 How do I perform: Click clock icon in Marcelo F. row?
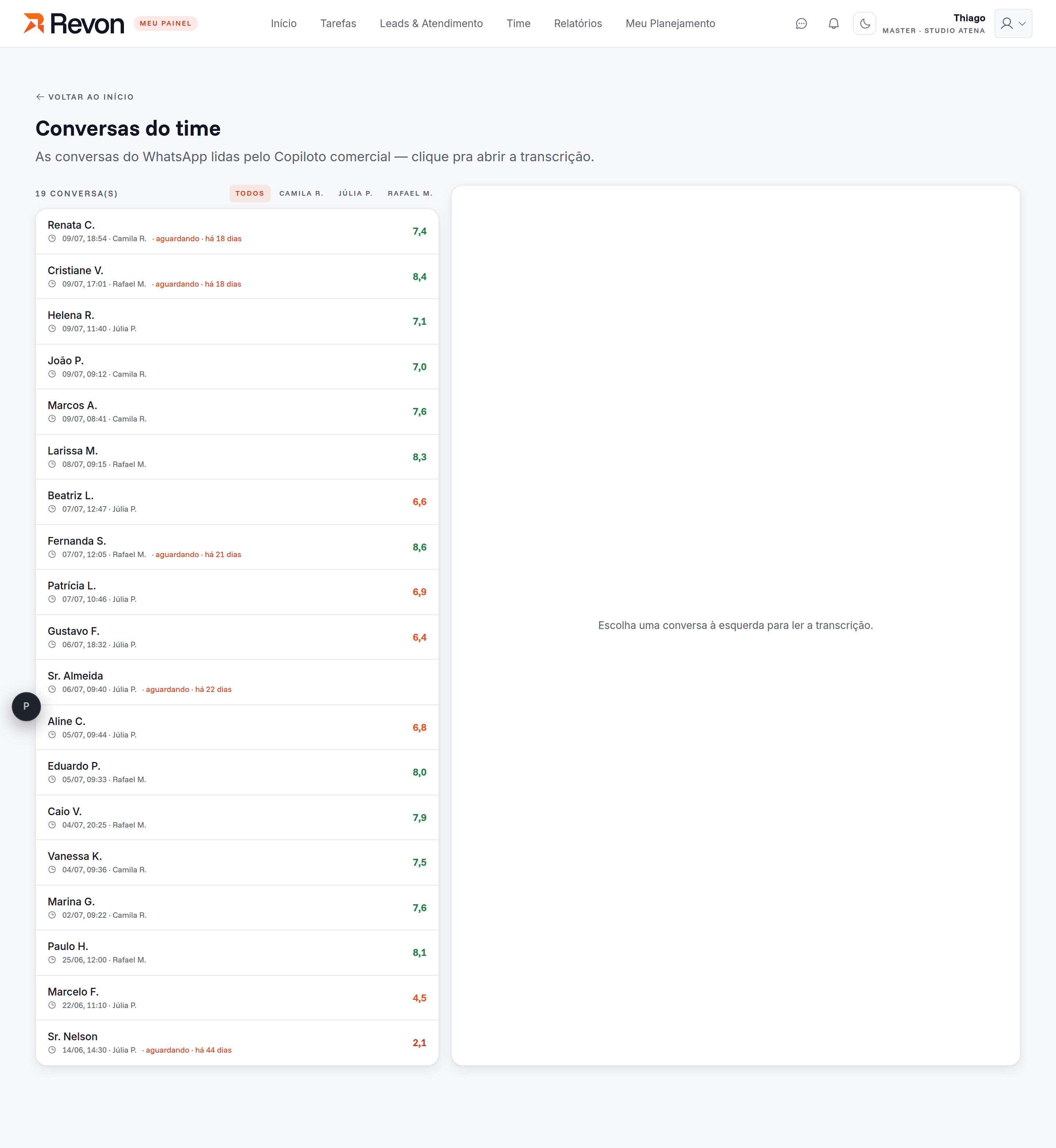(52, 1005)
